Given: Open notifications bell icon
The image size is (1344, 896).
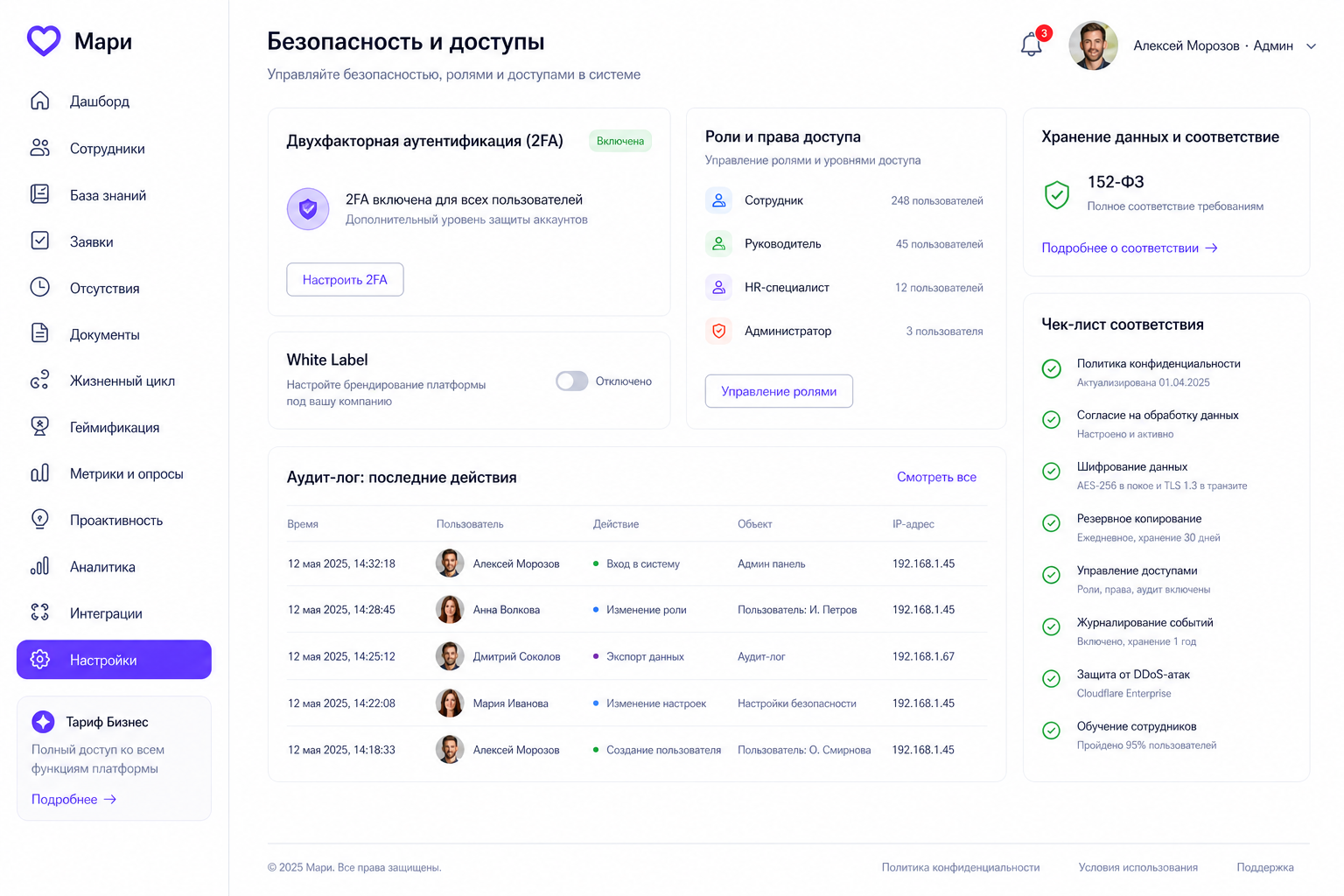Looking at the screenshot, I should [x=1032, y=45].
